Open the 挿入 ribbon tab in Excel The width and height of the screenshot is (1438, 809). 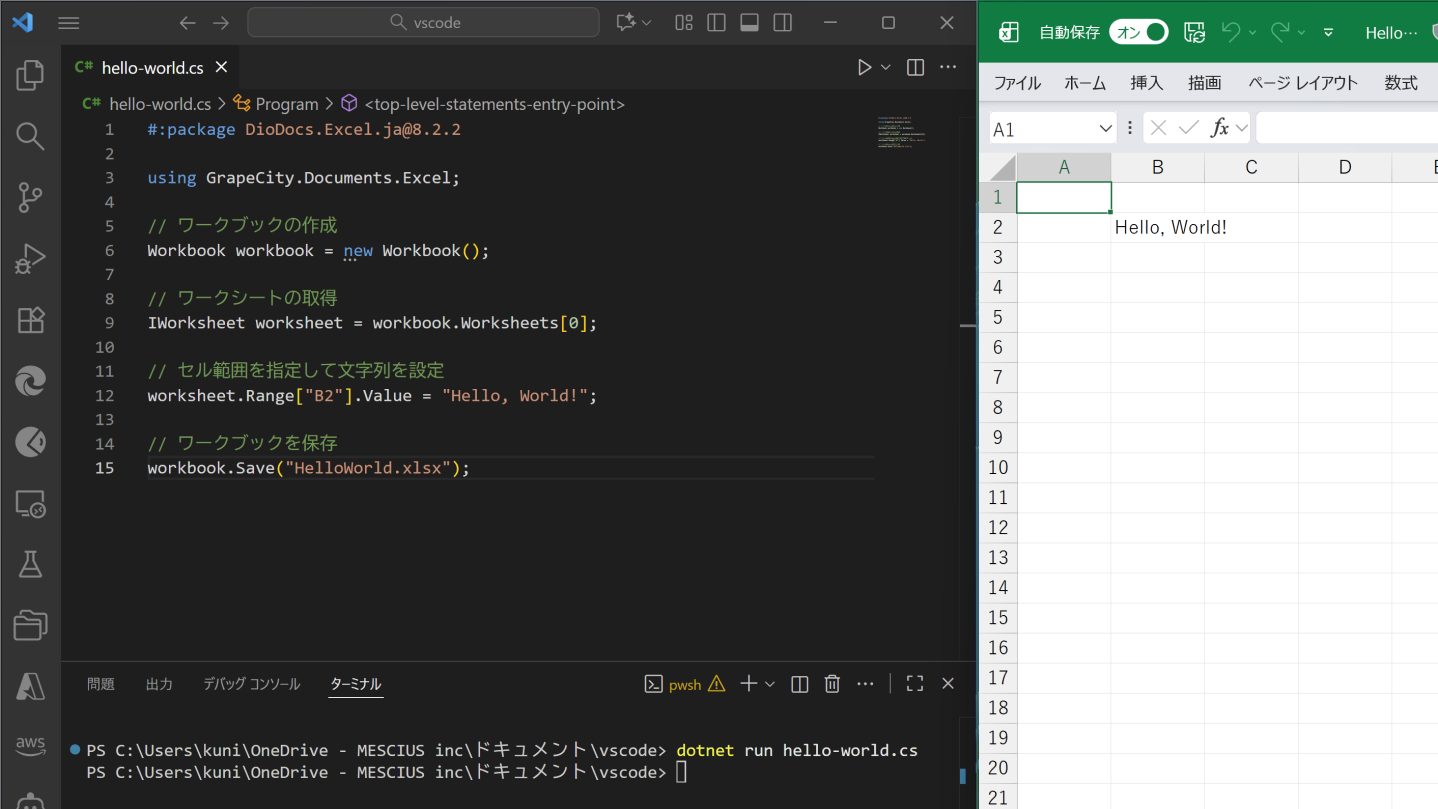(x=1146, y=83)
